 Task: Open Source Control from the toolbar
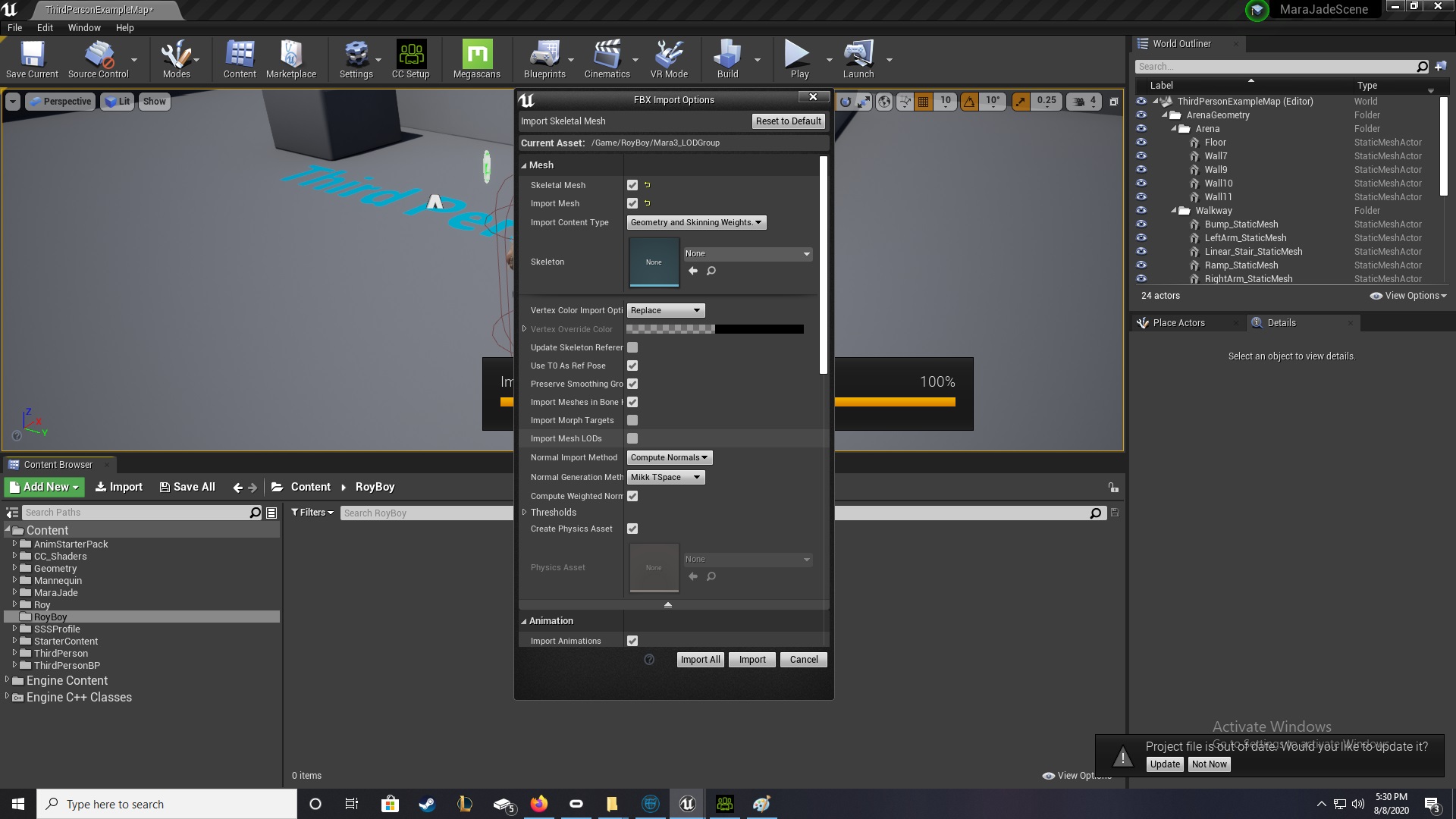(99, 59)
